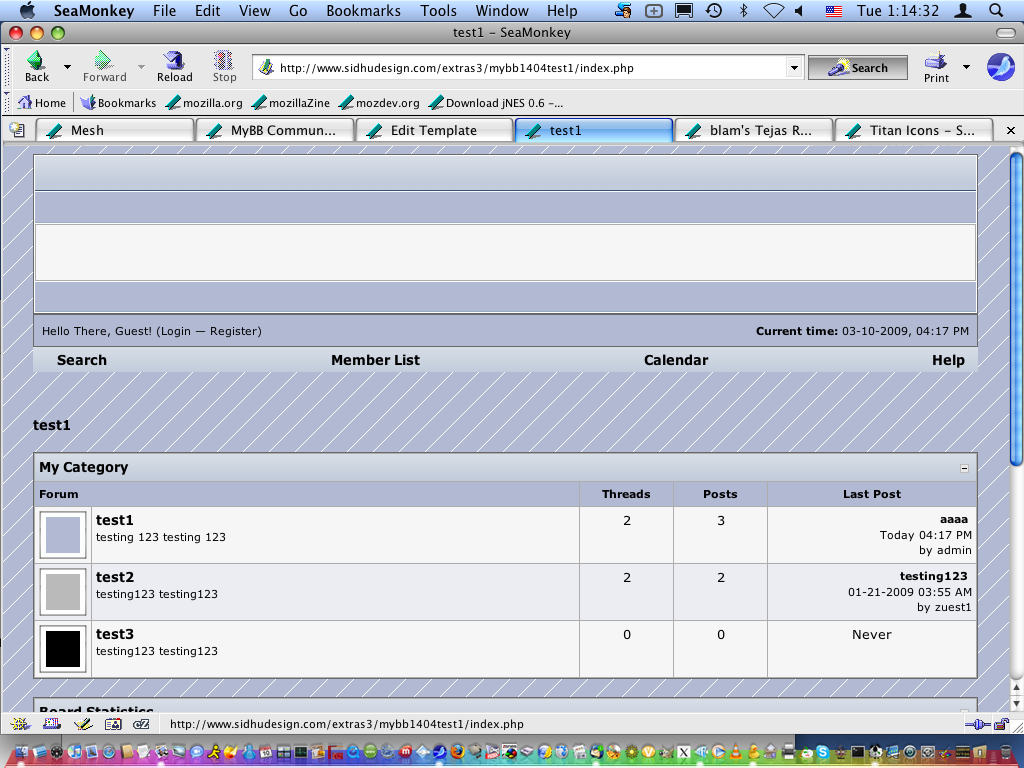Click the Home icon on bookmarks toolbar
1024x768 pixels.
pos(42,102)
